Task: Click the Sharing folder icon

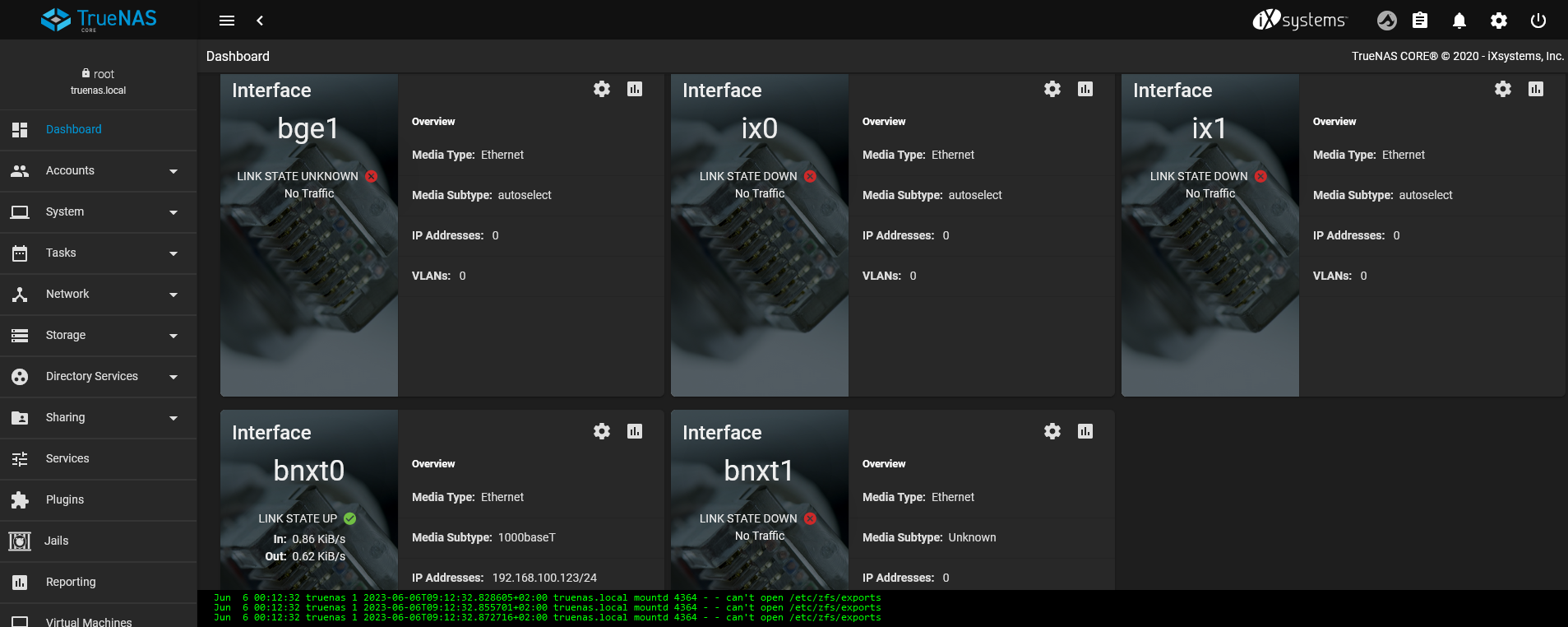Action: point(20,418)
